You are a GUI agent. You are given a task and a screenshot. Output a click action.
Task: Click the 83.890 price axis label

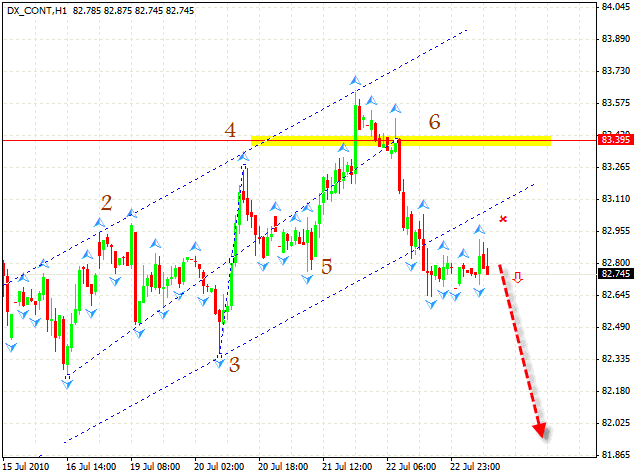616,39
